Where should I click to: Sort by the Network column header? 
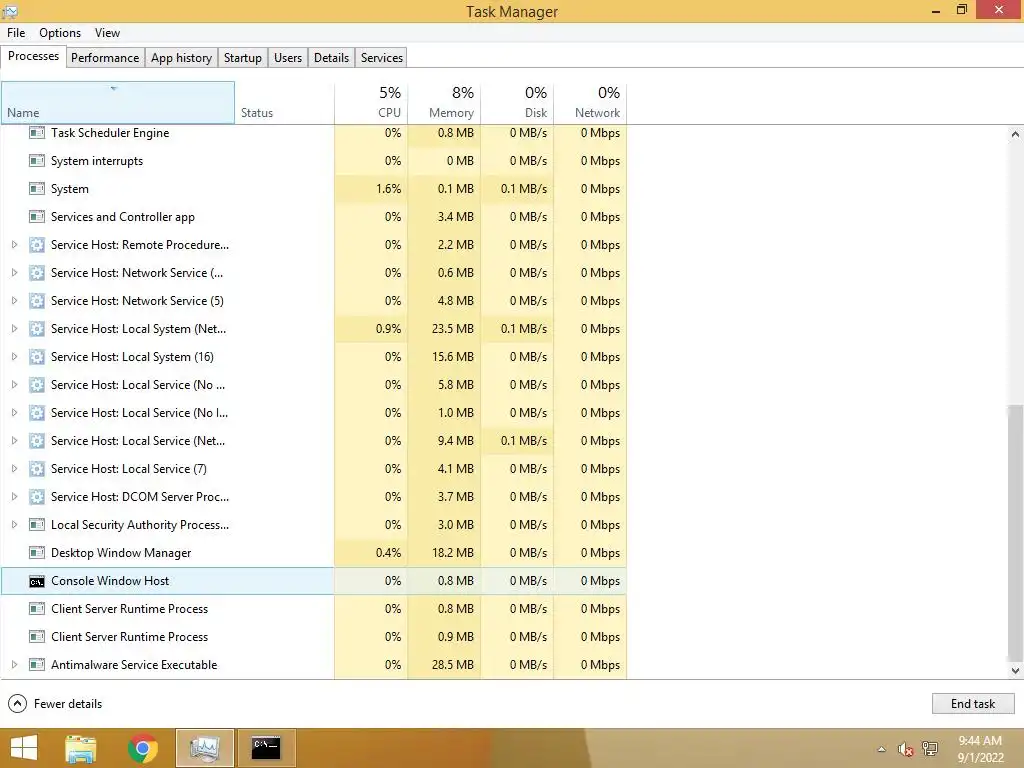point(590,103)
